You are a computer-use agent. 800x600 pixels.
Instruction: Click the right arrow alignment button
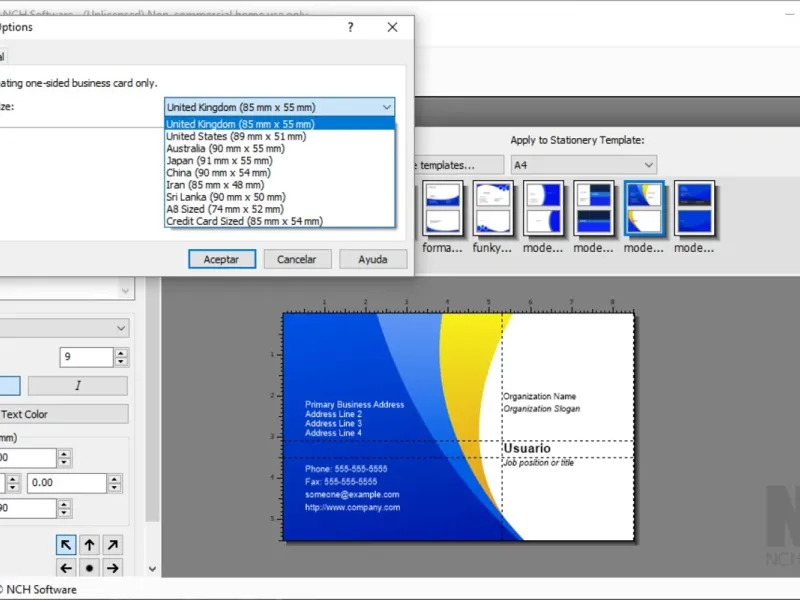(113, 568)
